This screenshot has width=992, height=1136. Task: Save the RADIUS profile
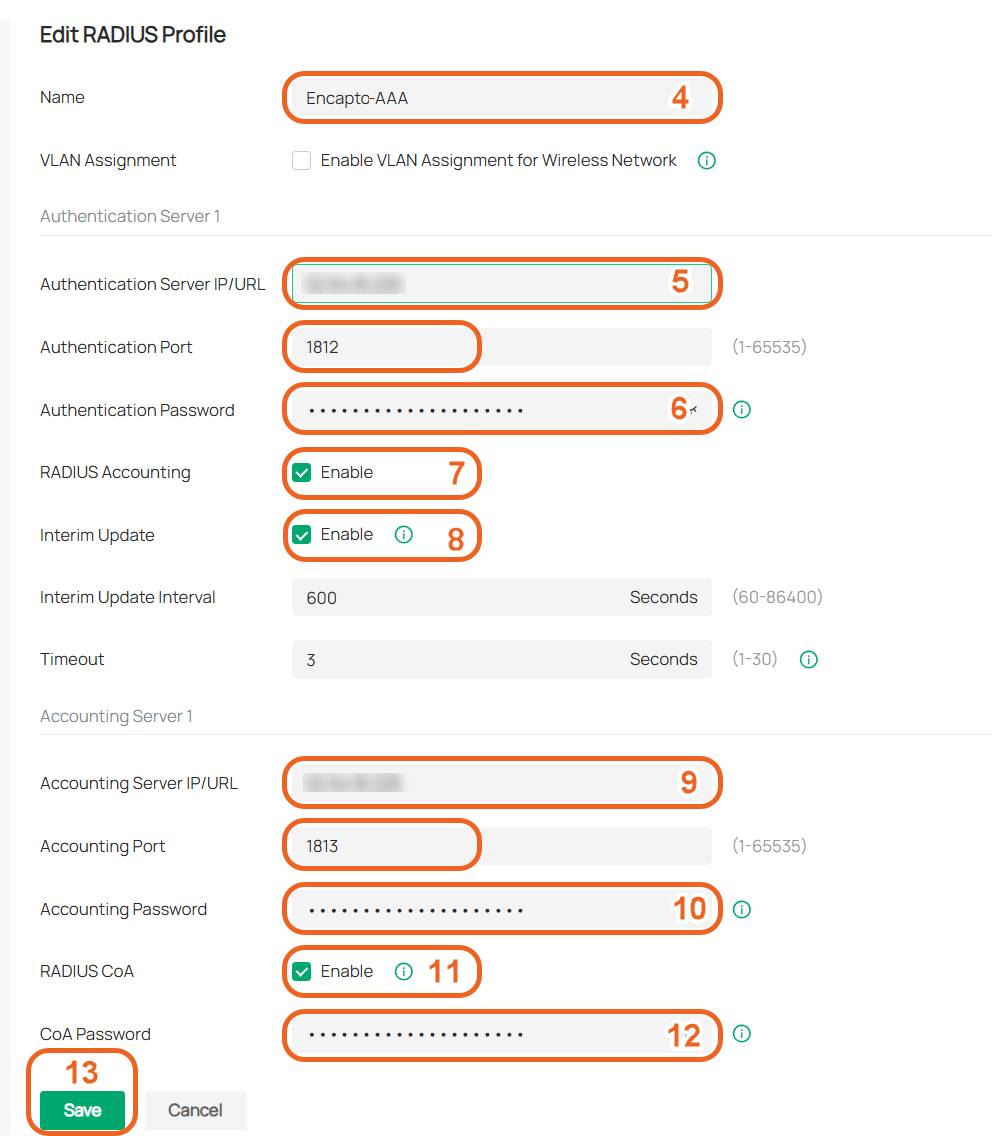pyautogui.click(x=83, y=1110)
